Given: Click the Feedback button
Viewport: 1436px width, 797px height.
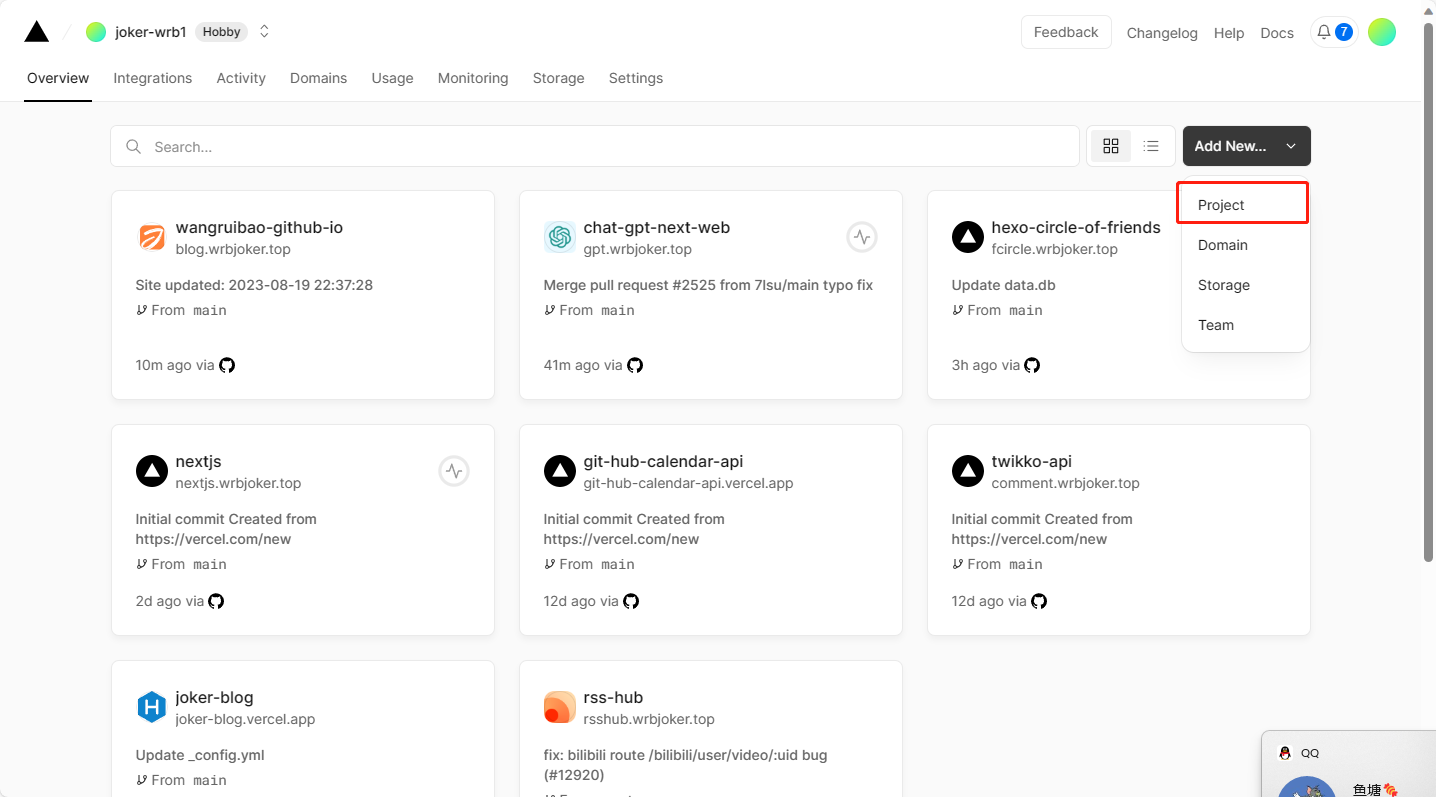Looking at the screenshot, I should [x=1066, y=32].
